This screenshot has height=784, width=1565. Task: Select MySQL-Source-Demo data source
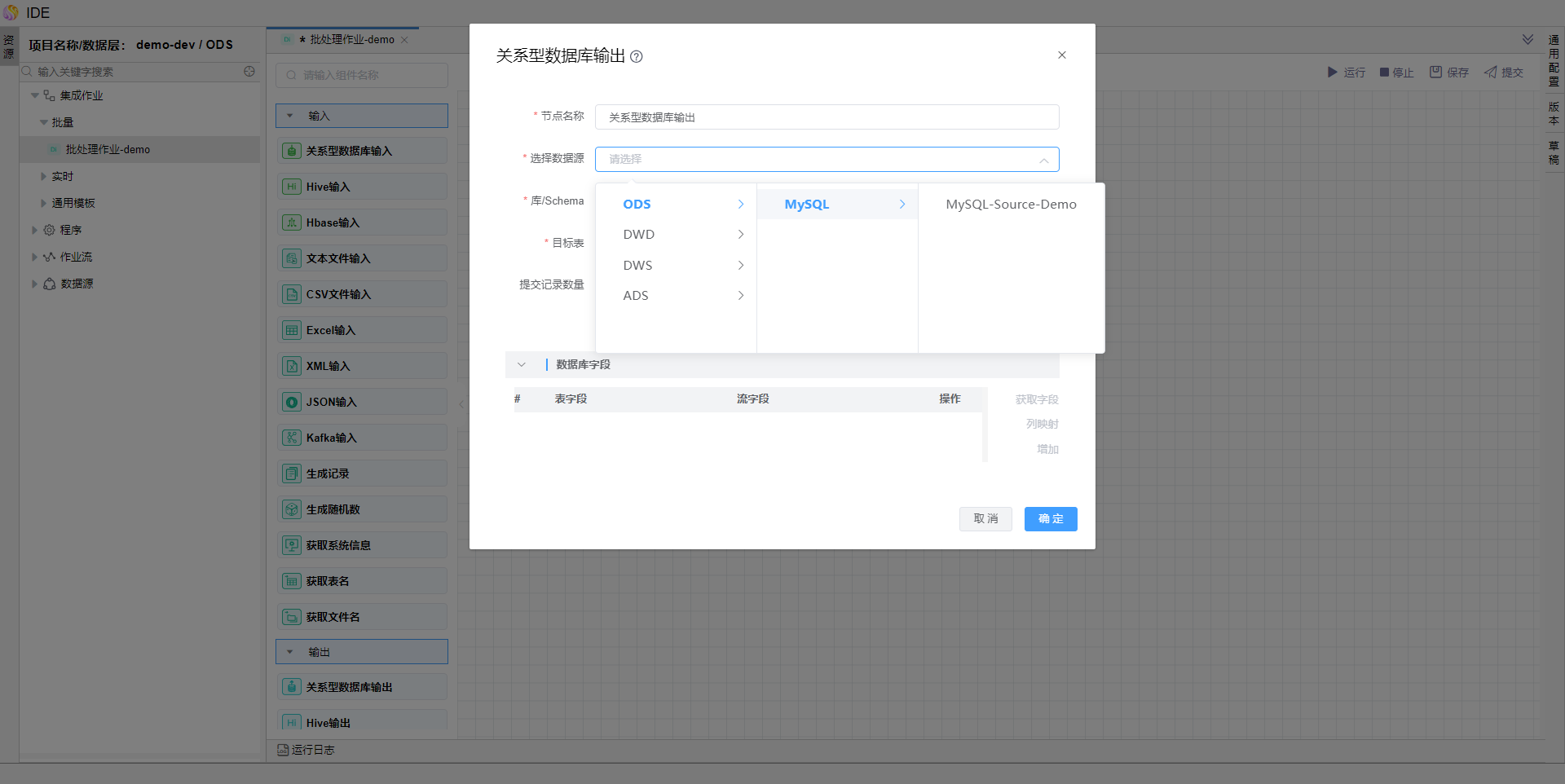1011,205
